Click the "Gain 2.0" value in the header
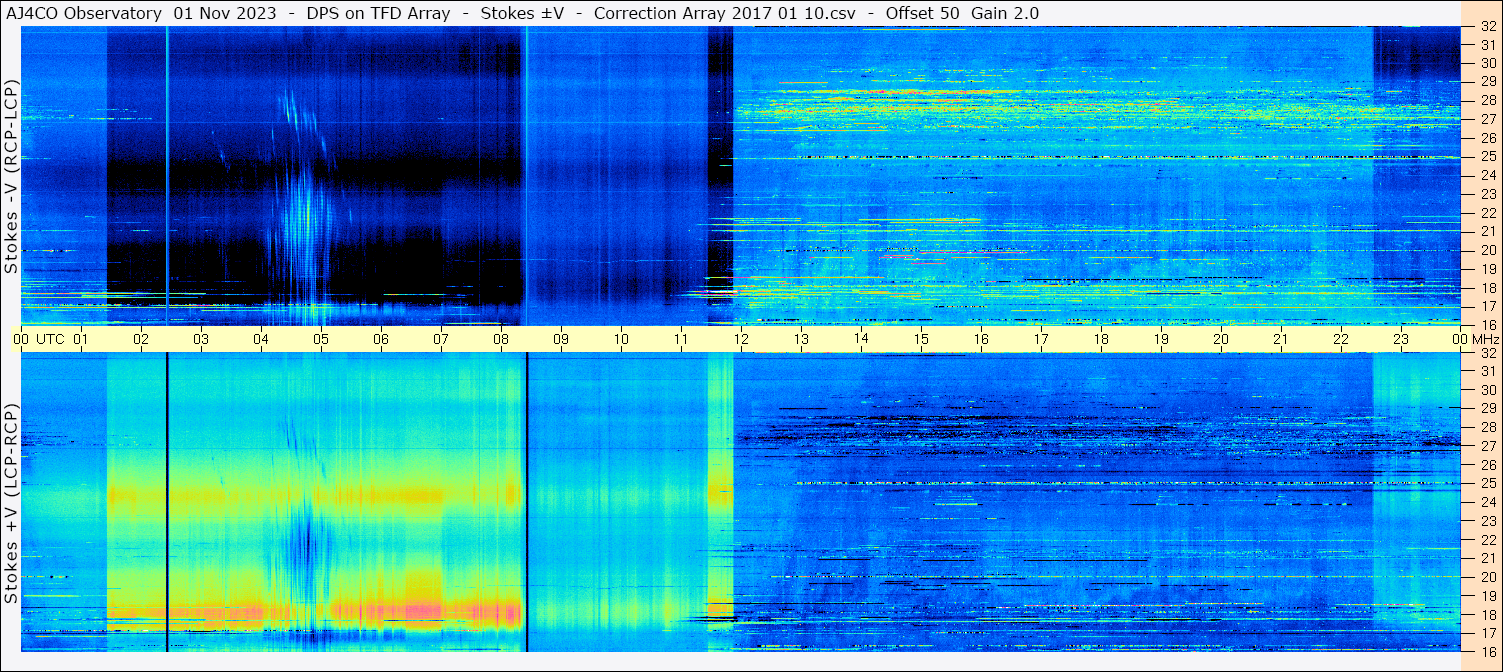 [1005, 13]
